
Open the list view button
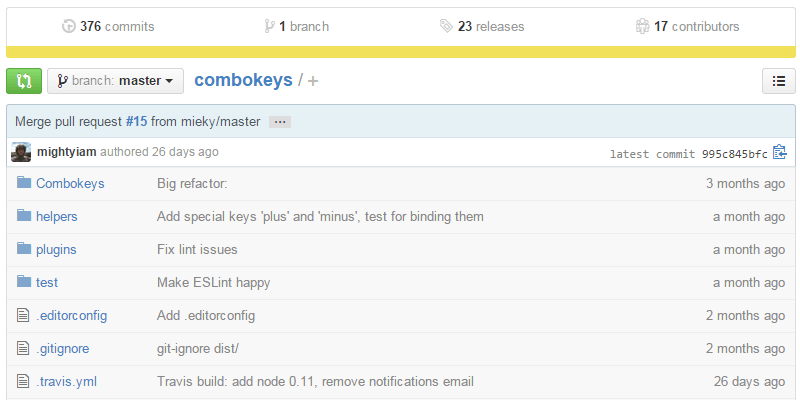(x=778, y=81)
